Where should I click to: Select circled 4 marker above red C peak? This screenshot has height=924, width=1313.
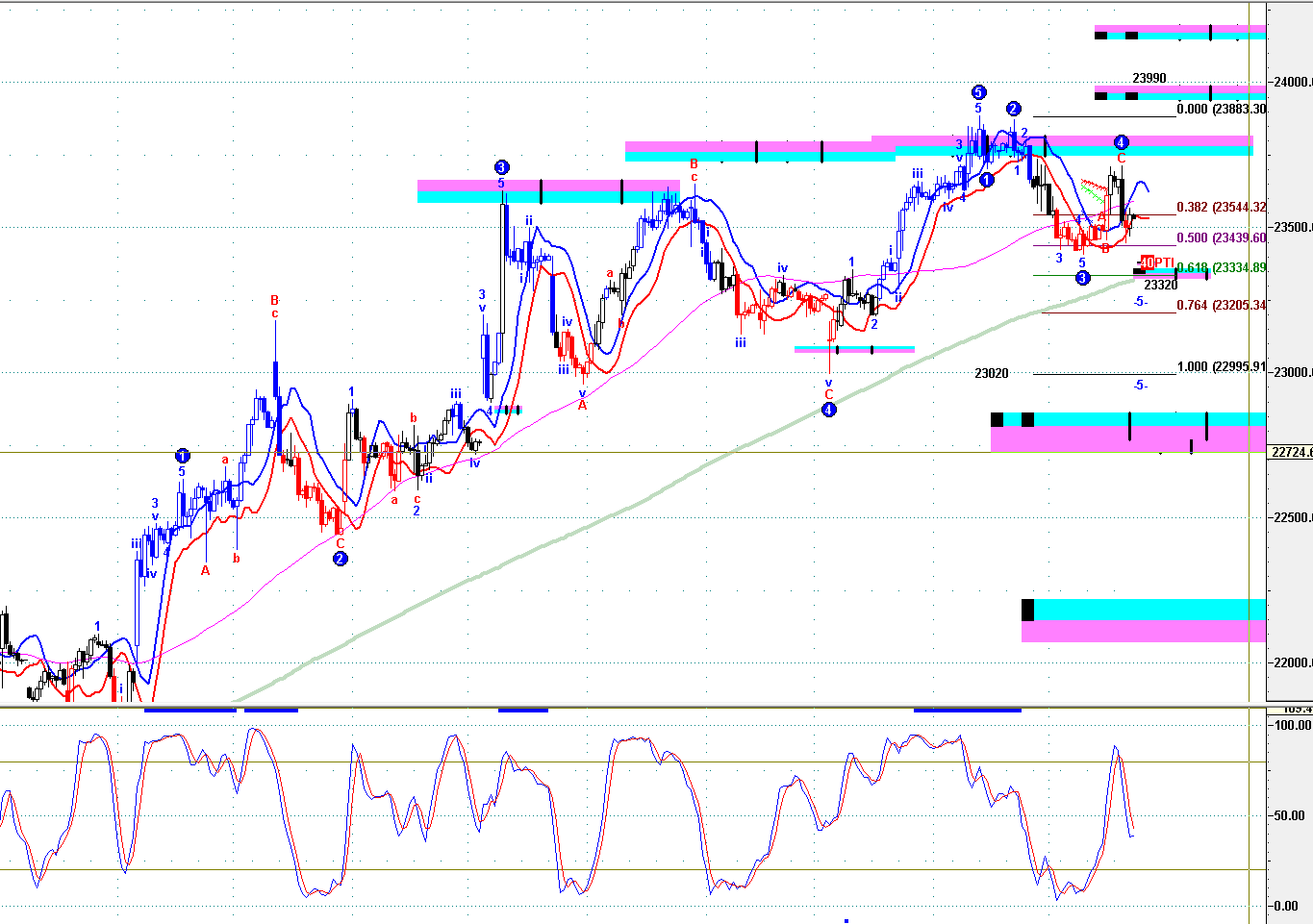pos(1121,142)
